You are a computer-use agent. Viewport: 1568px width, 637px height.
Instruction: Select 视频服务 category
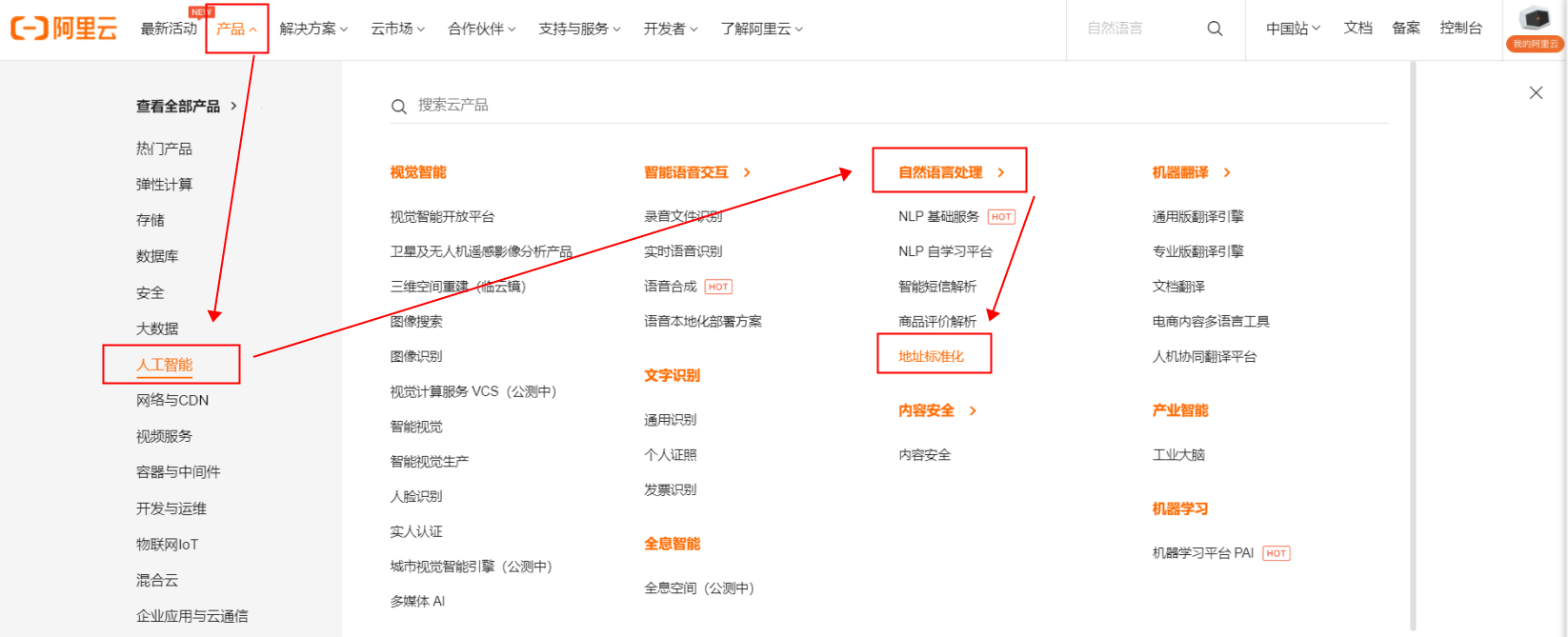click(164, 436)
